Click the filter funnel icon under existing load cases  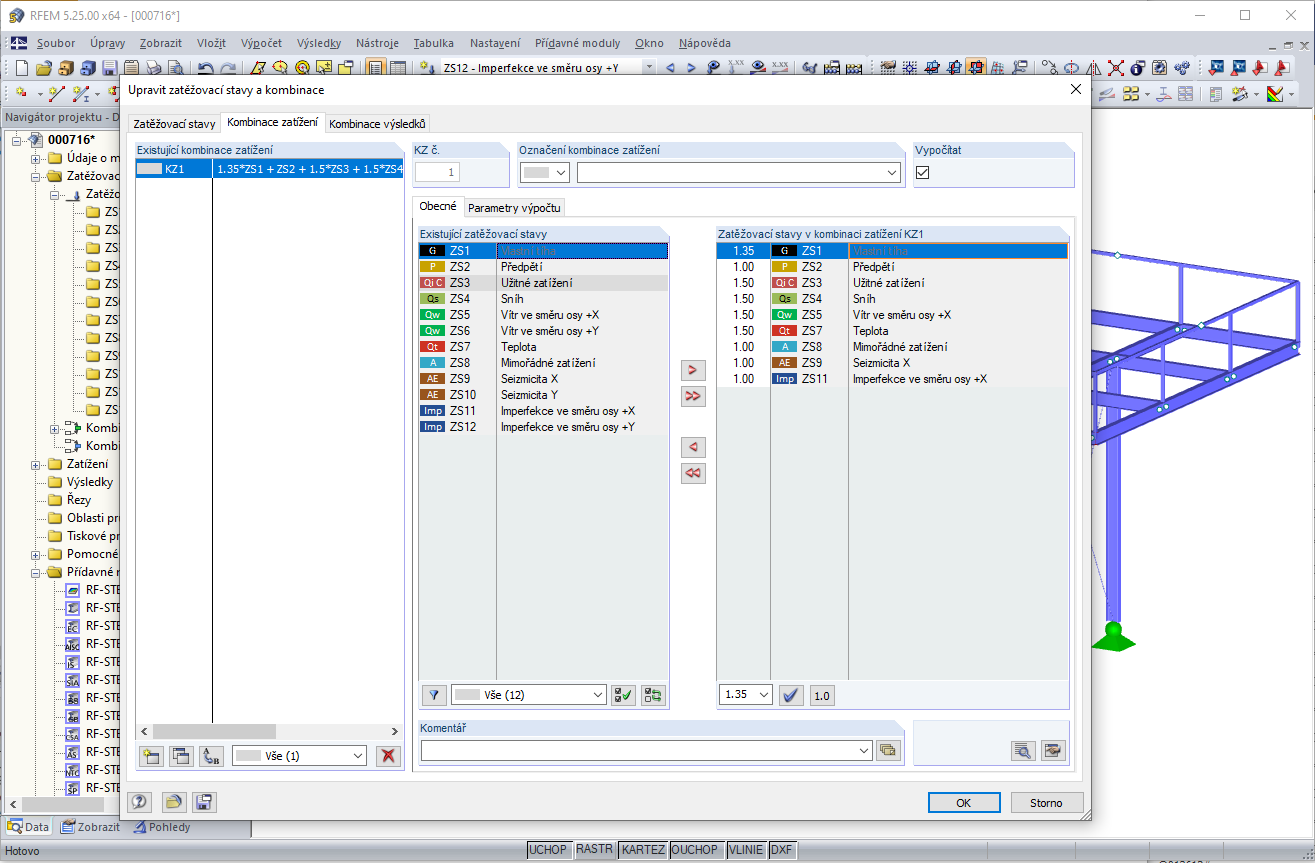click(434, 695)
